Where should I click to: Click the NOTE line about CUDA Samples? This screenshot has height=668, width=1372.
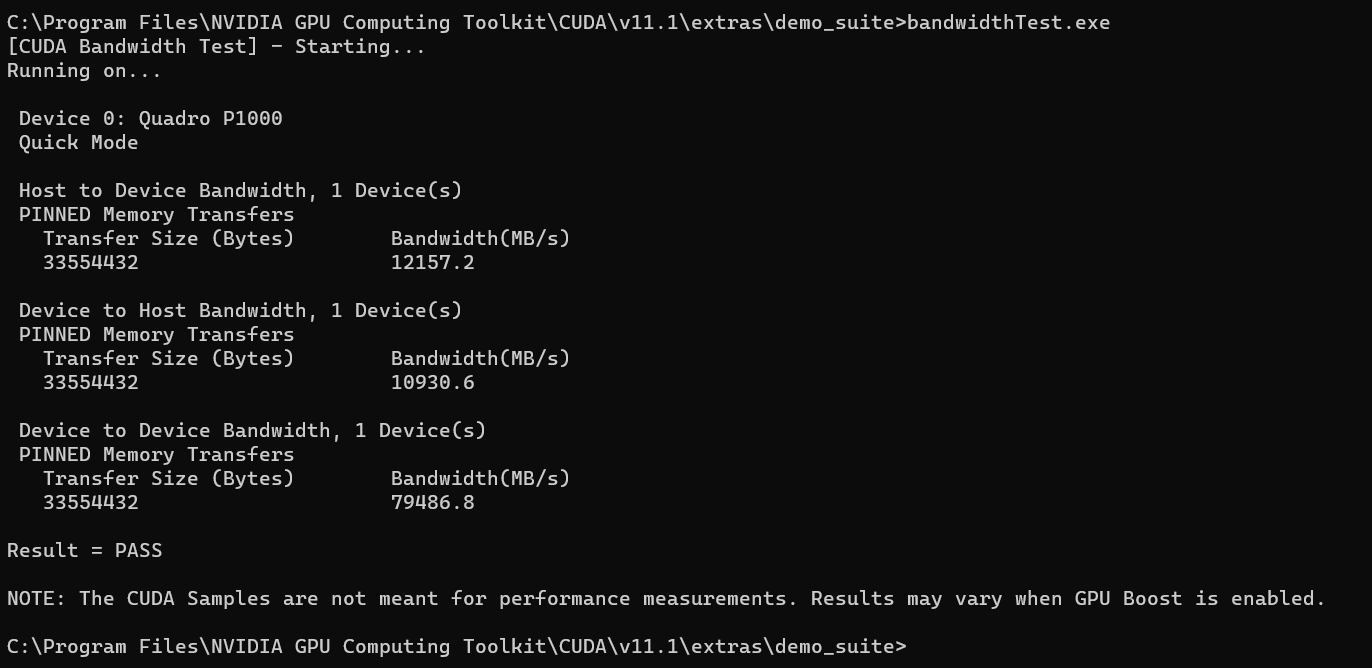point(500,598)
